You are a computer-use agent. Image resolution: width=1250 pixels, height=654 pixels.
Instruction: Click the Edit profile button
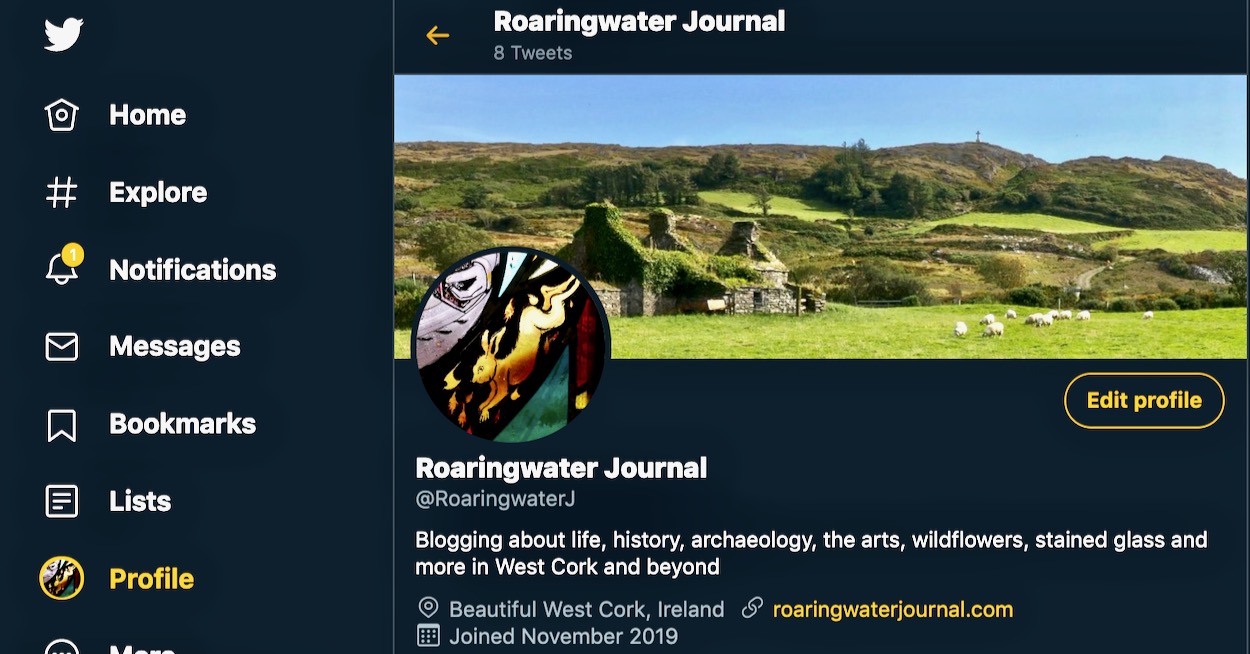click(1144, 400)
